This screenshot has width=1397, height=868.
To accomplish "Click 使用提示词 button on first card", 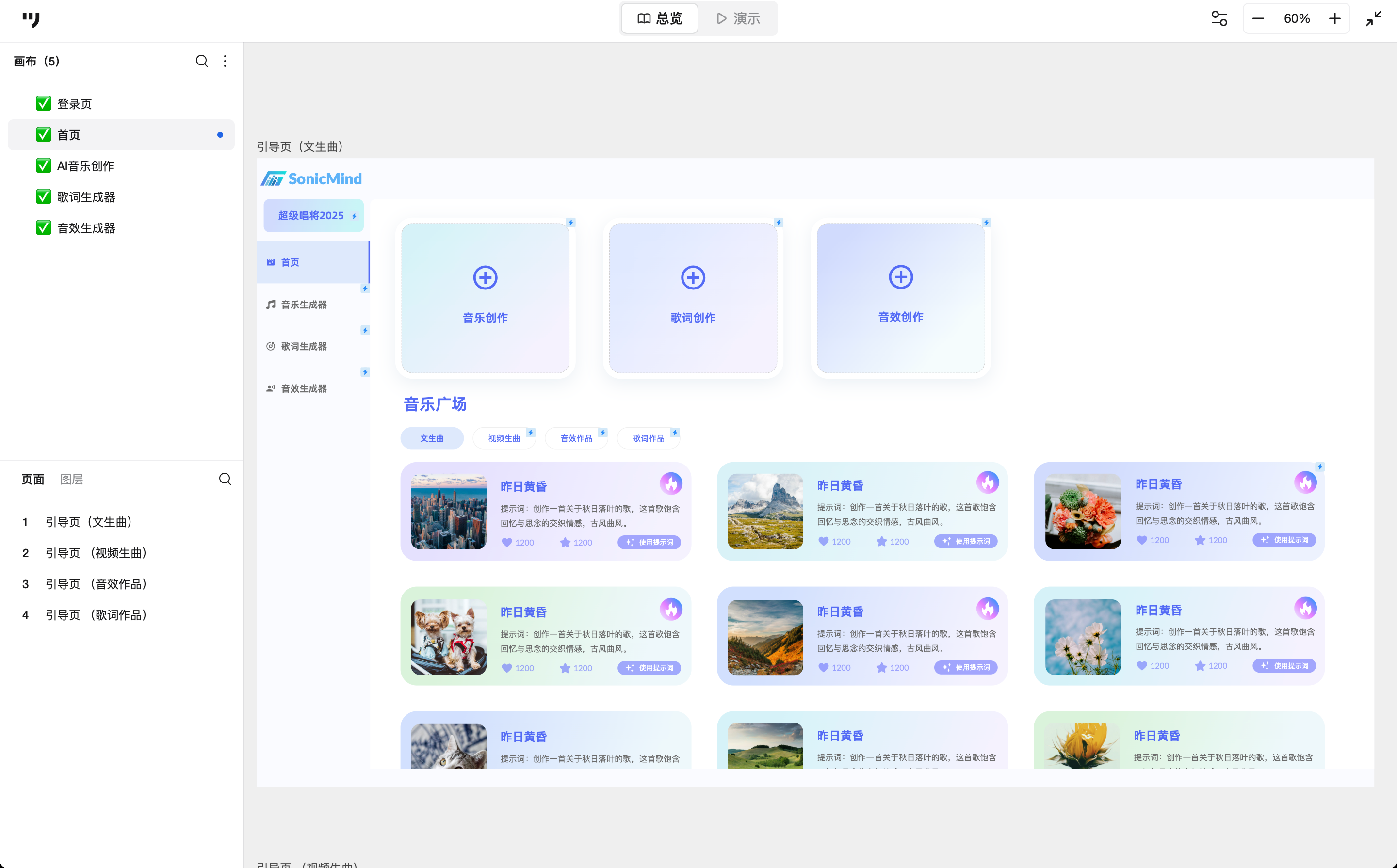I will pos(650,542).
